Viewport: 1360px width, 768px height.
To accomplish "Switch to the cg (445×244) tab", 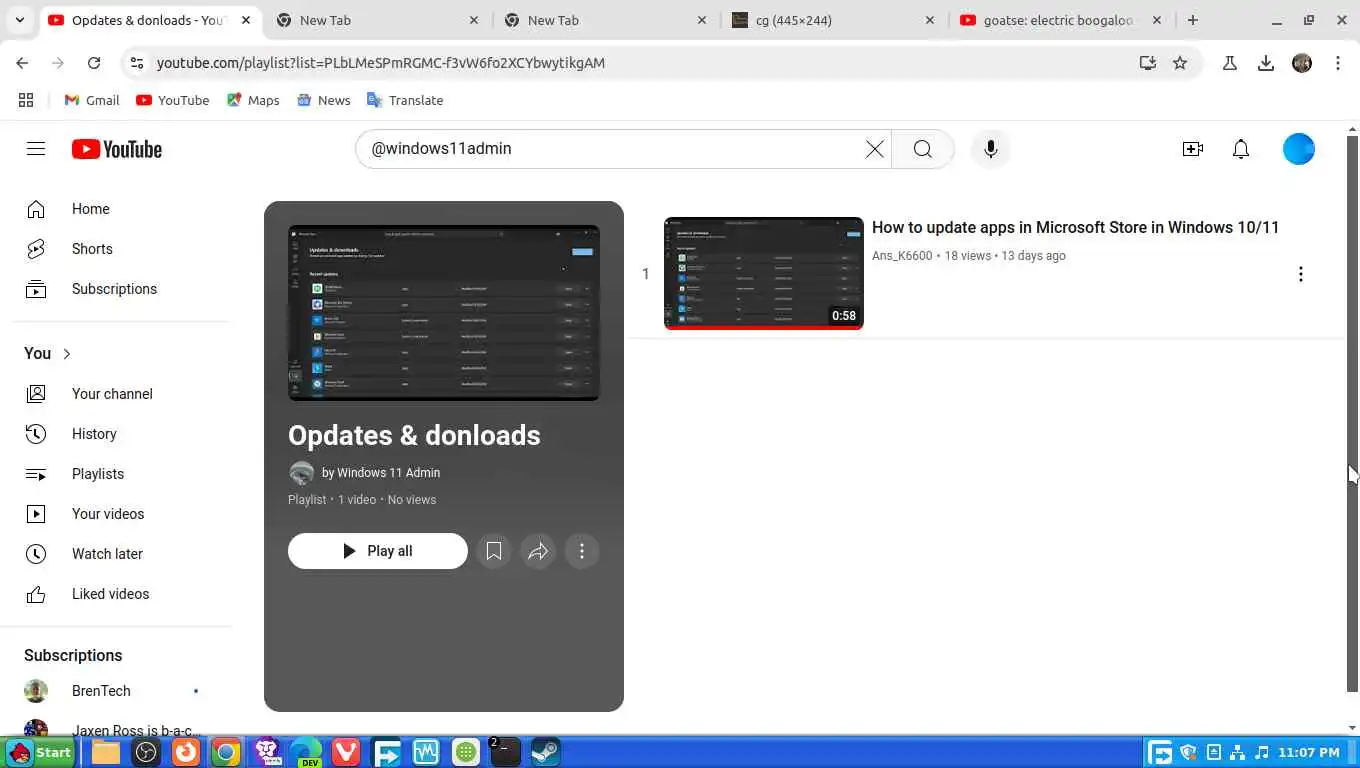I will point(832,20).
